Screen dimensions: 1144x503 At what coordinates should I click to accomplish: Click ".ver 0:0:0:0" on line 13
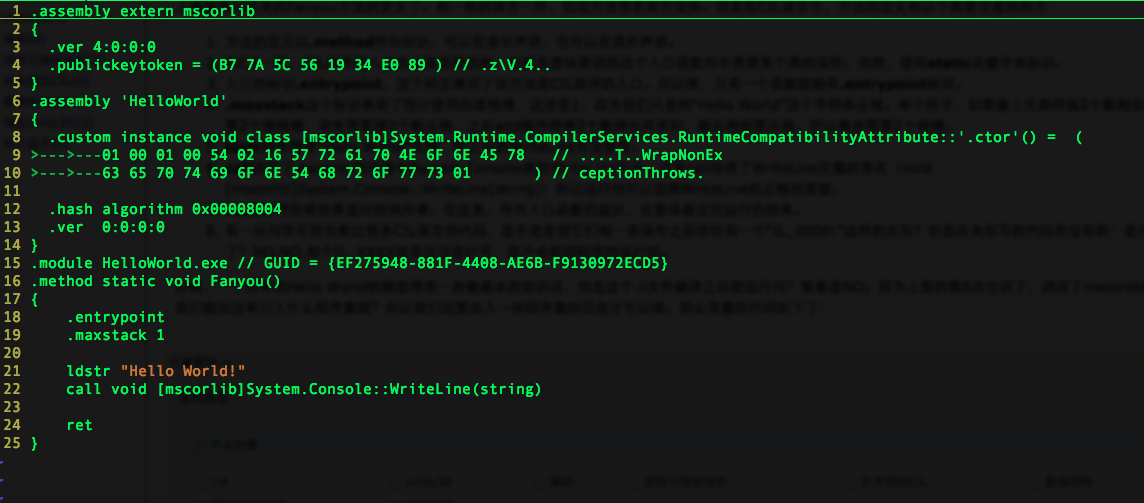107,226
